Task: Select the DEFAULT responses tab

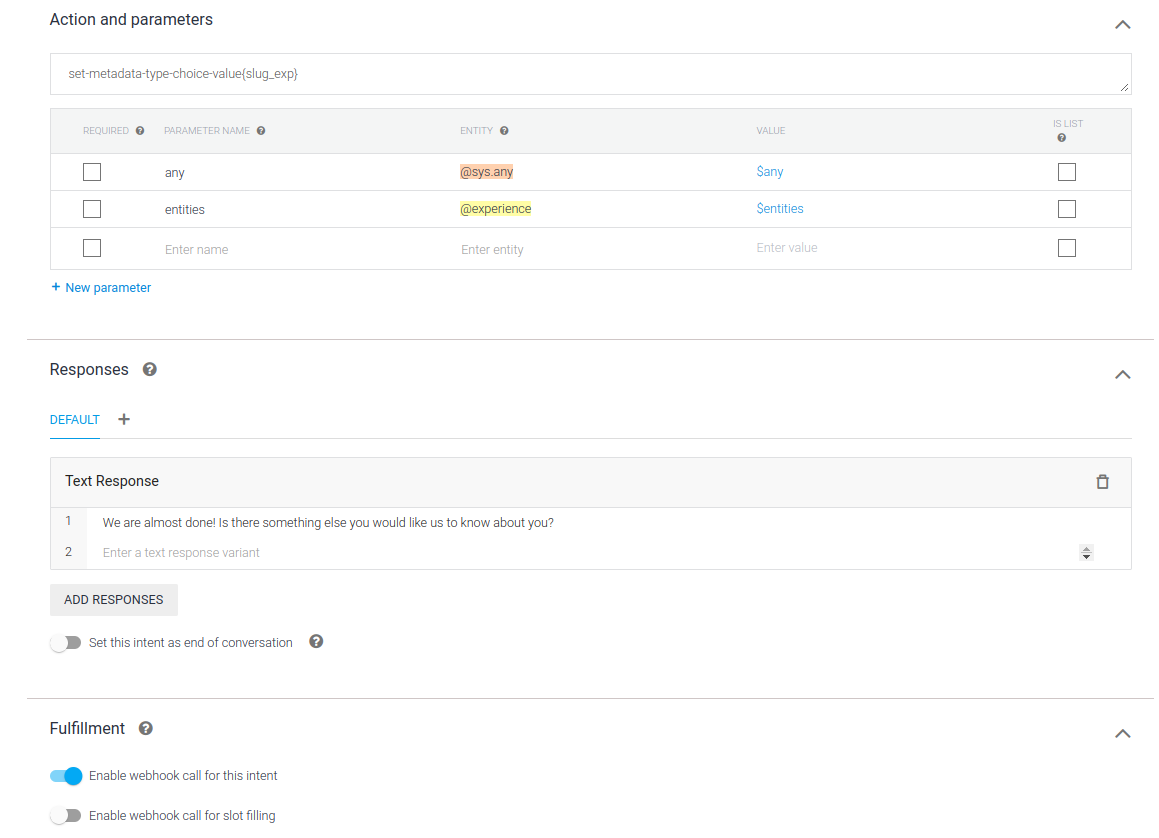Action: tap(75, 420)
